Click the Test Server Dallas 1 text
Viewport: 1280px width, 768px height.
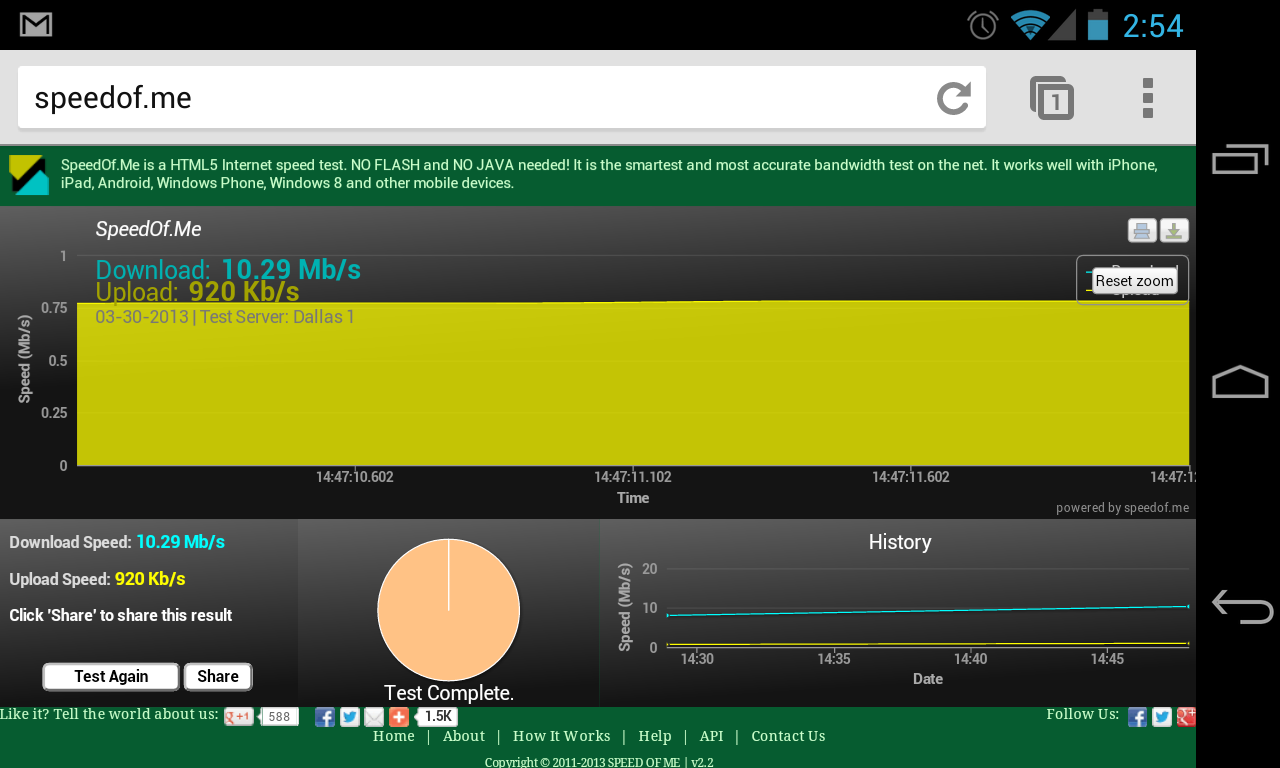277,317
